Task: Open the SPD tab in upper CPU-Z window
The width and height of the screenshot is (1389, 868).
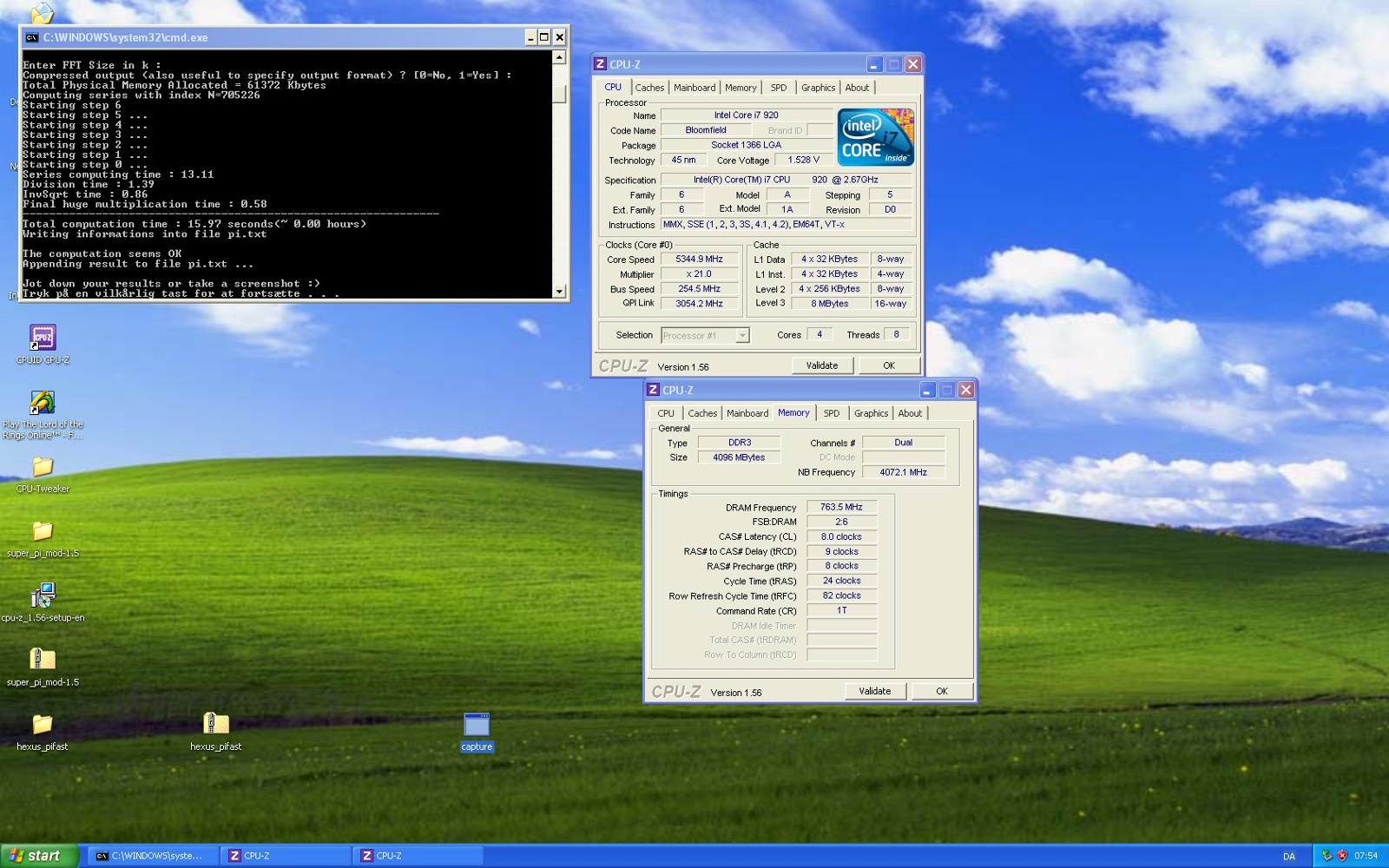Action: click(779, 88)
